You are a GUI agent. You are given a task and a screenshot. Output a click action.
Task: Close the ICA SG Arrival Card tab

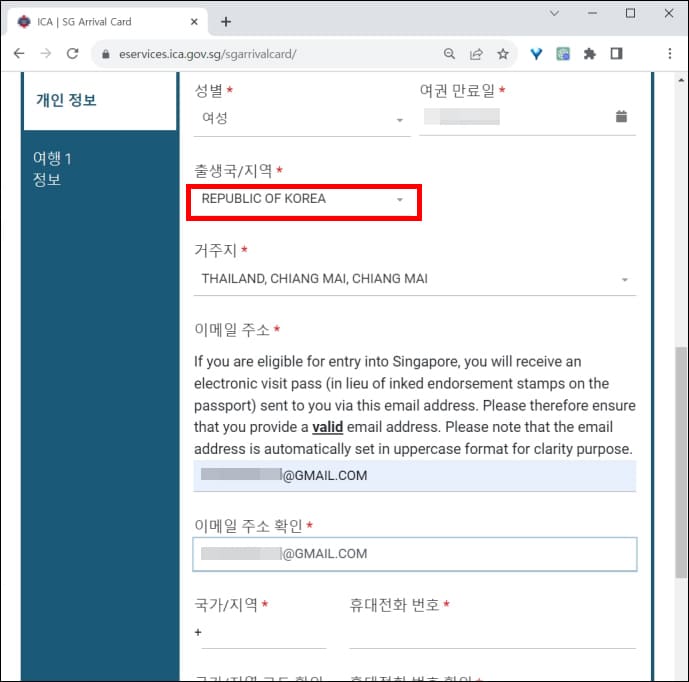(x=194, y=22)
